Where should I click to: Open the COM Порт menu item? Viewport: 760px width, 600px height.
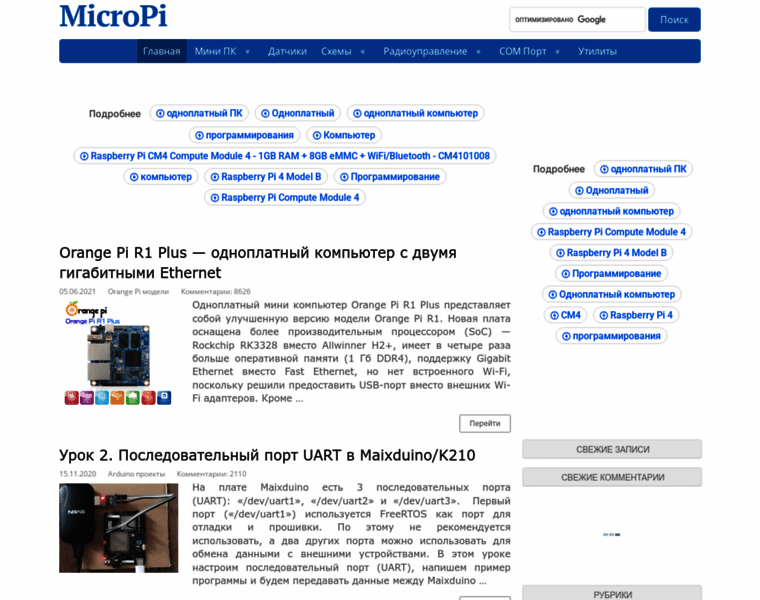click(522, 51)
